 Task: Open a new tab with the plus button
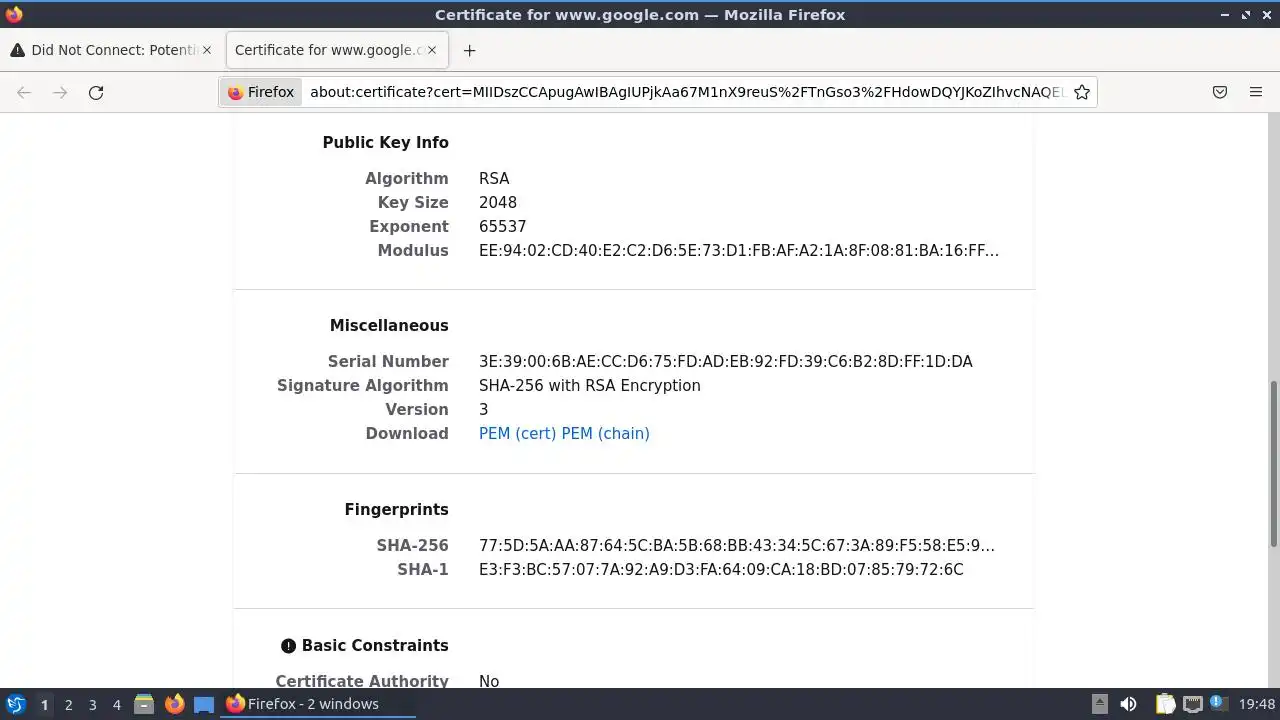coord(469,50)
